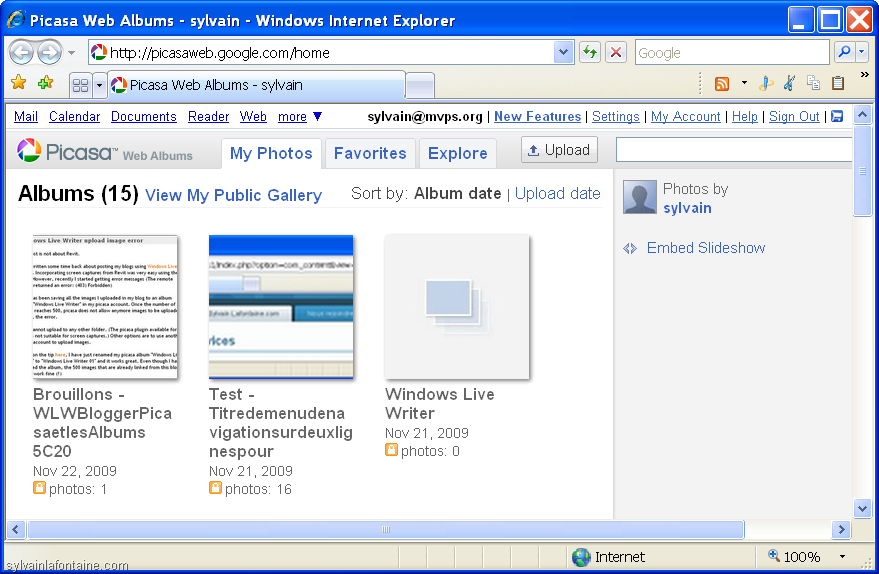Open the Windows Live Writer album title

point(440,404)
